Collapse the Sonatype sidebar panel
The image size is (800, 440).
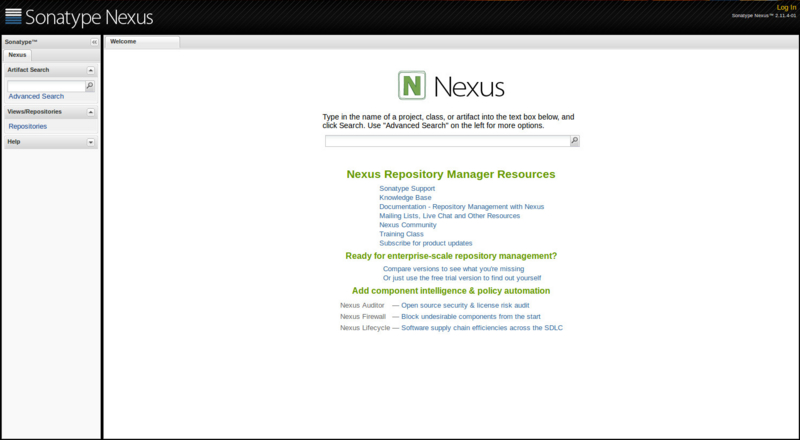94,42
